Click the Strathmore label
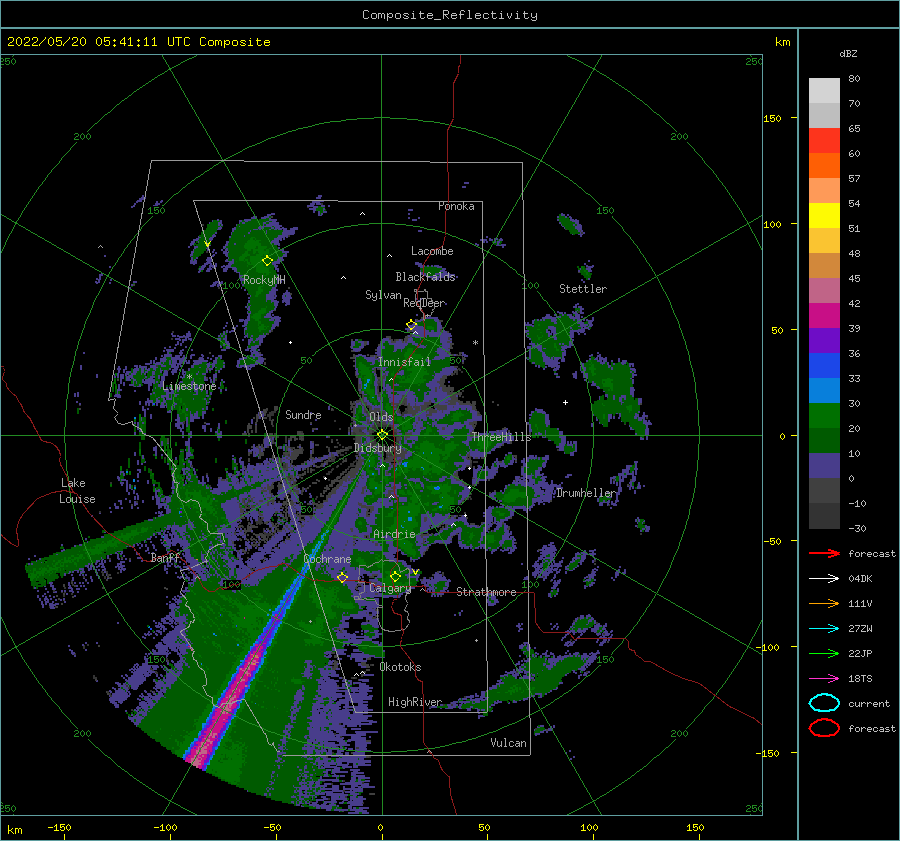Image resolution: width=900 pixels, height=841 pixels. coord(486,592)
